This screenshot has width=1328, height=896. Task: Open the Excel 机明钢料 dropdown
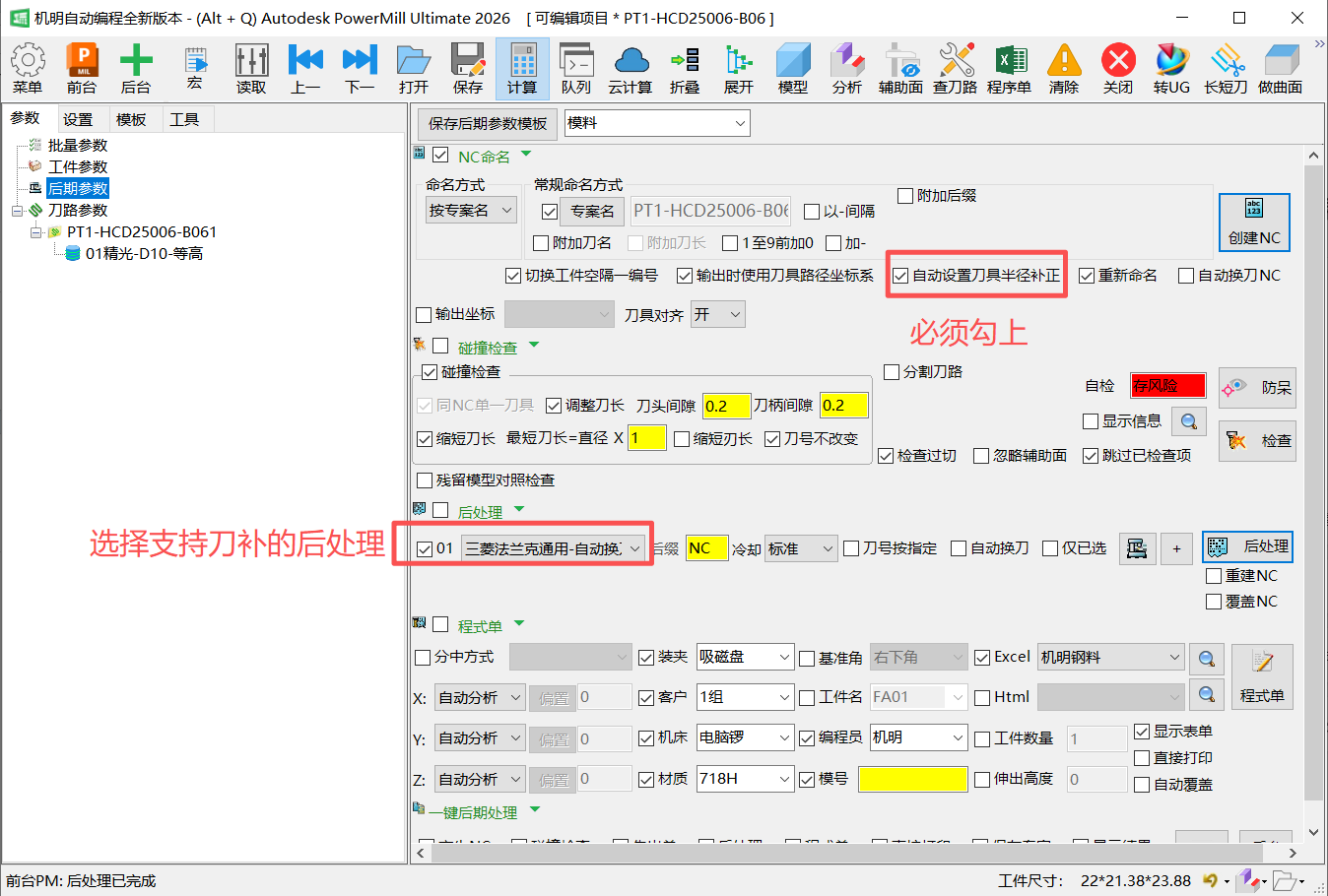1110,657
